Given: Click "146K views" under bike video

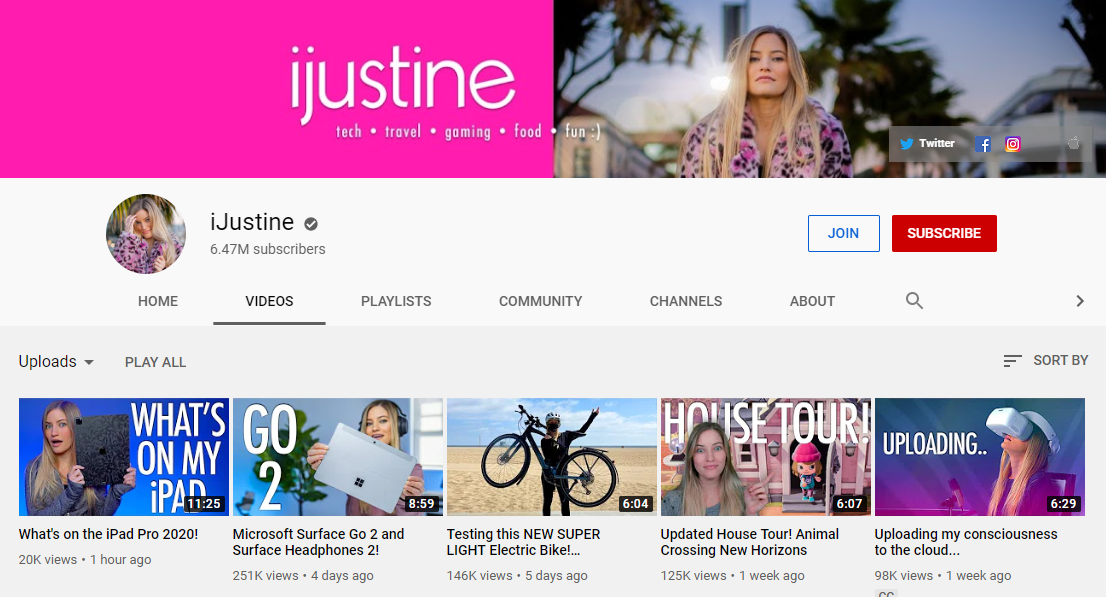Looking at the screenshot, I should [x=480, y=576].
